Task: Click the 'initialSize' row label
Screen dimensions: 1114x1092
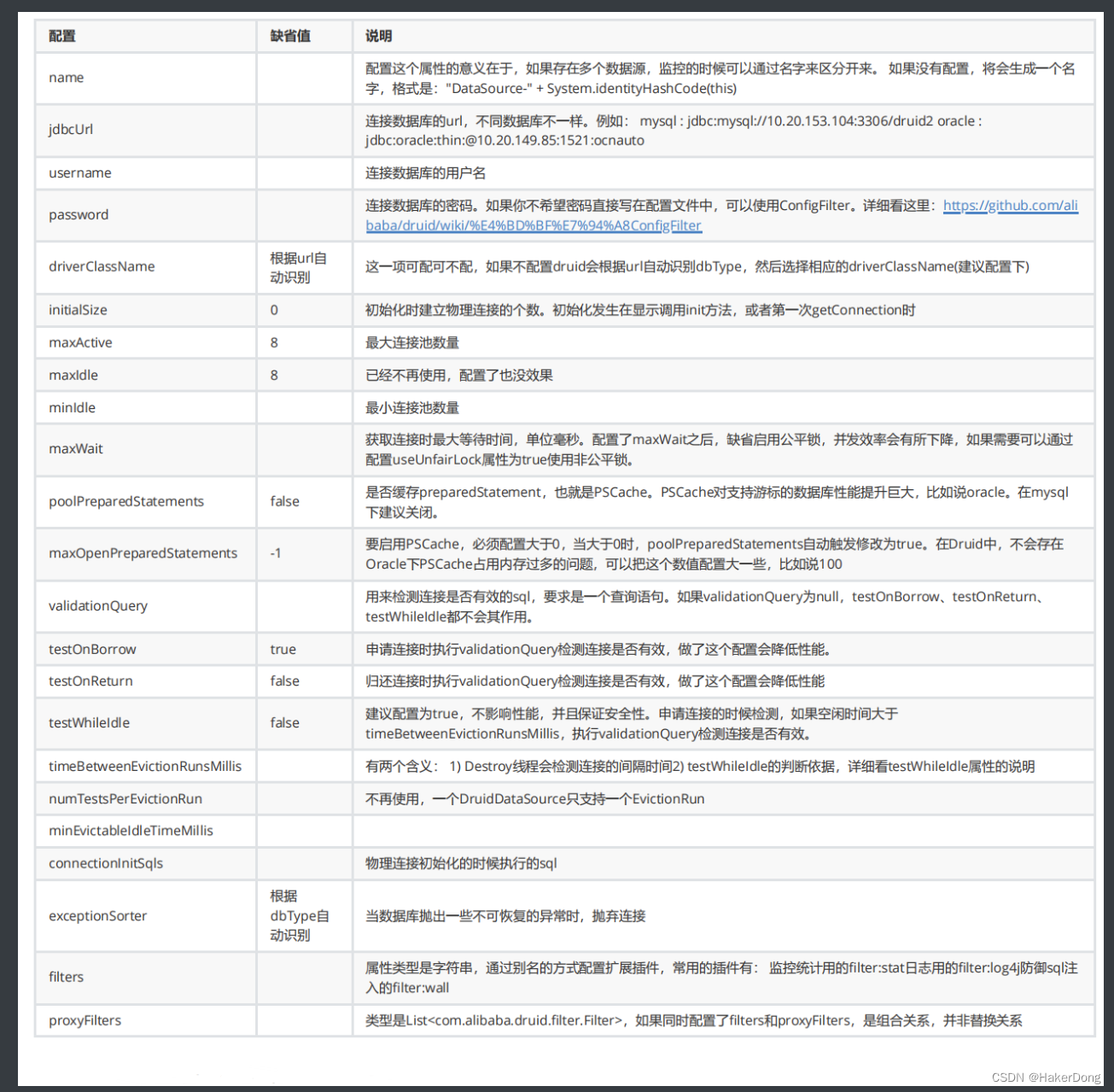Action: click(78, 310)
